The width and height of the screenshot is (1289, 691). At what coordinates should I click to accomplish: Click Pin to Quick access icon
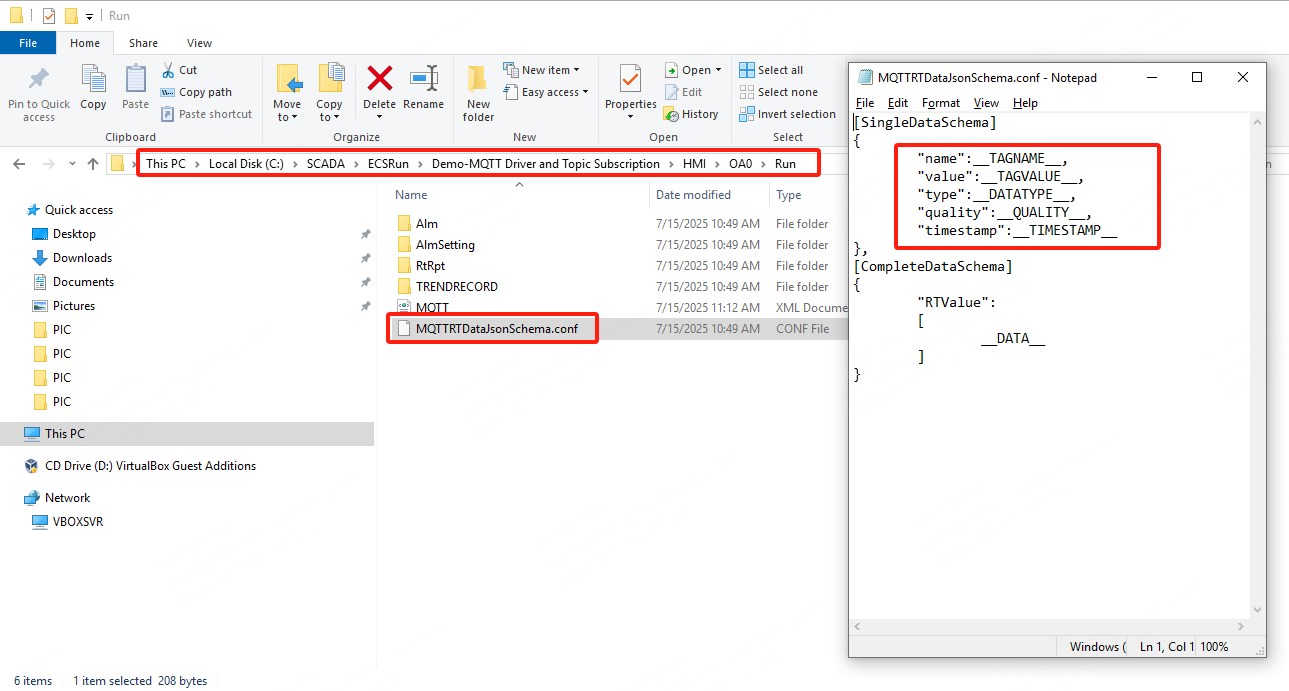tap(39, 79)
